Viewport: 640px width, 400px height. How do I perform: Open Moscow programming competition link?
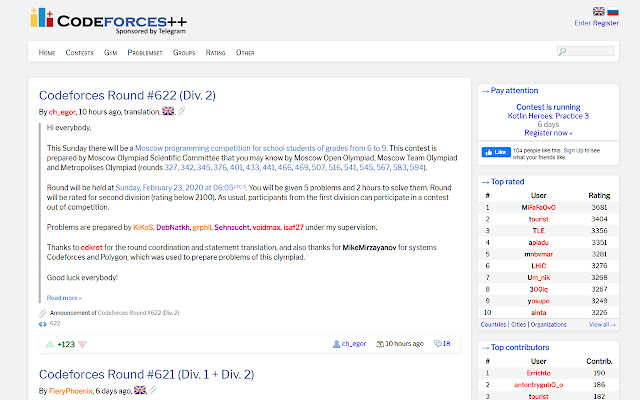(261, 148)
